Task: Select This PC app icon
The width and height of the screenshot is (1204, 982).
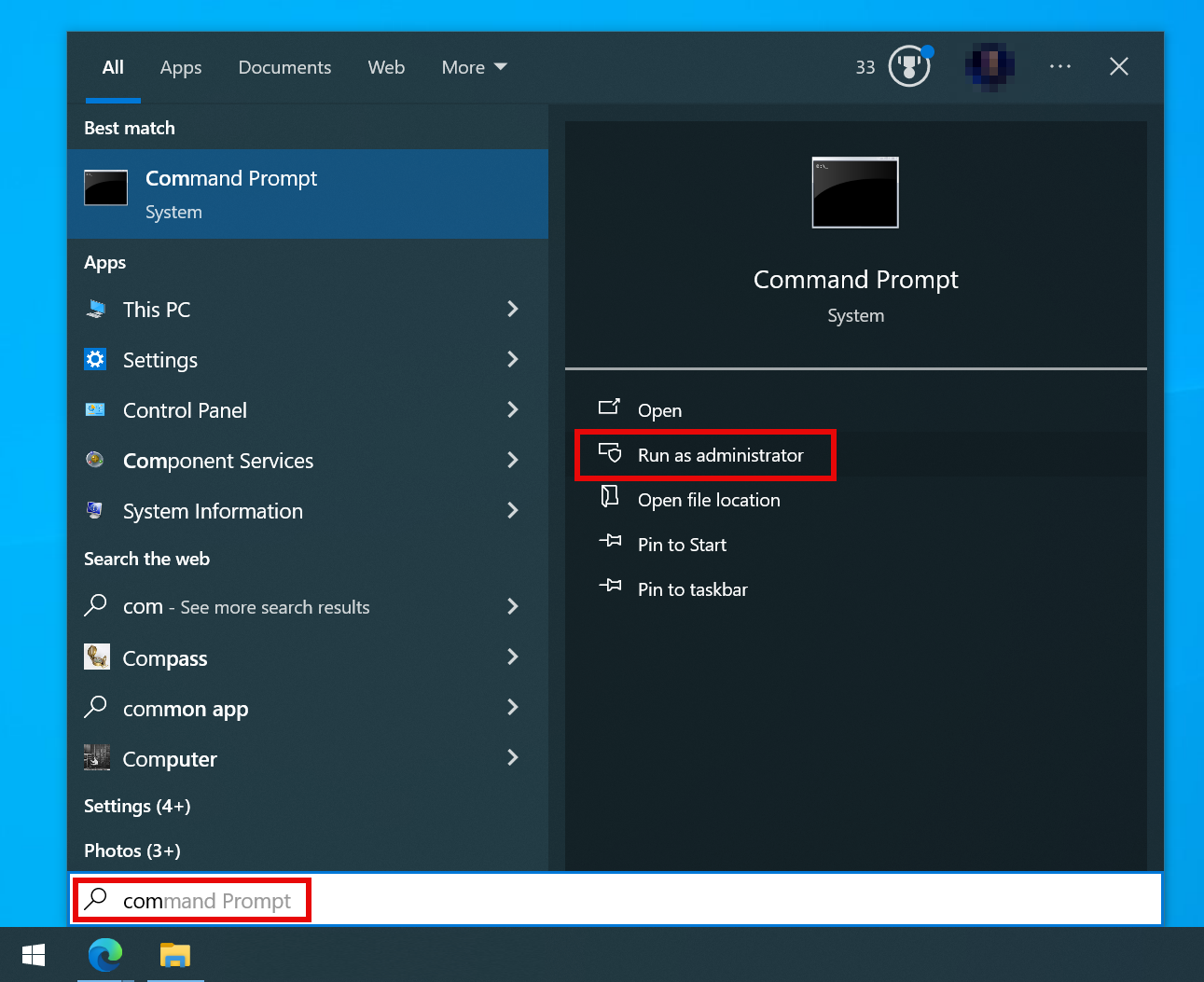Action: [x=95, y=309]
